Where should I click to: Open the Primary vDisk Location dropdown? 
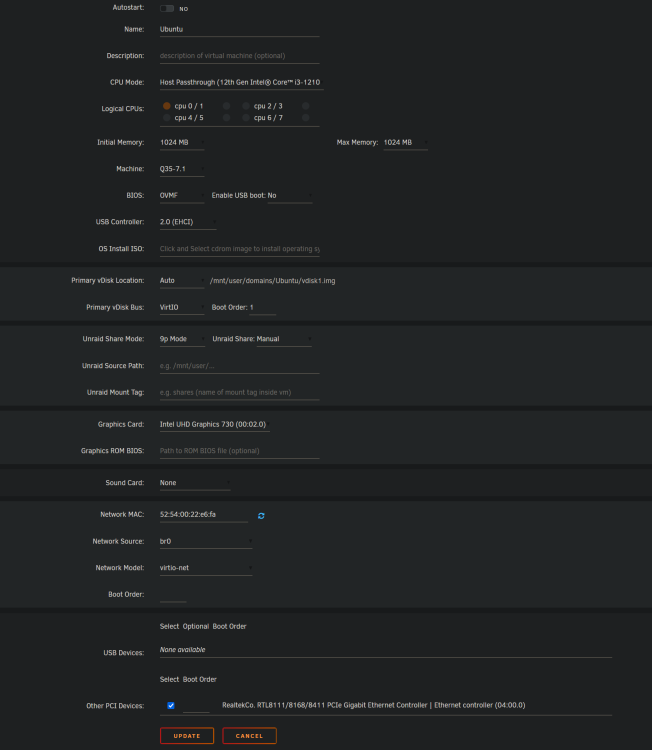pyautogui.click(x=182, y=281)
